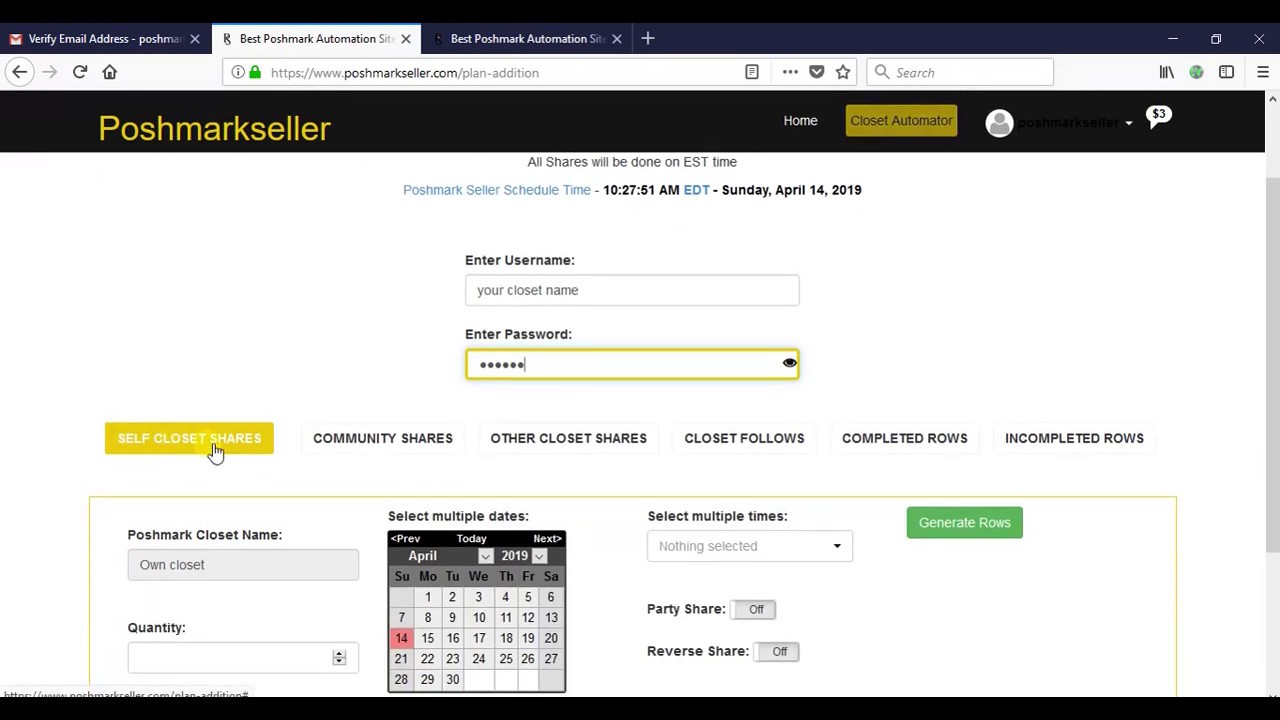Click the Poshmark Closet Name field
Viewport: 1280px width, 720px height.
point(243,565)
